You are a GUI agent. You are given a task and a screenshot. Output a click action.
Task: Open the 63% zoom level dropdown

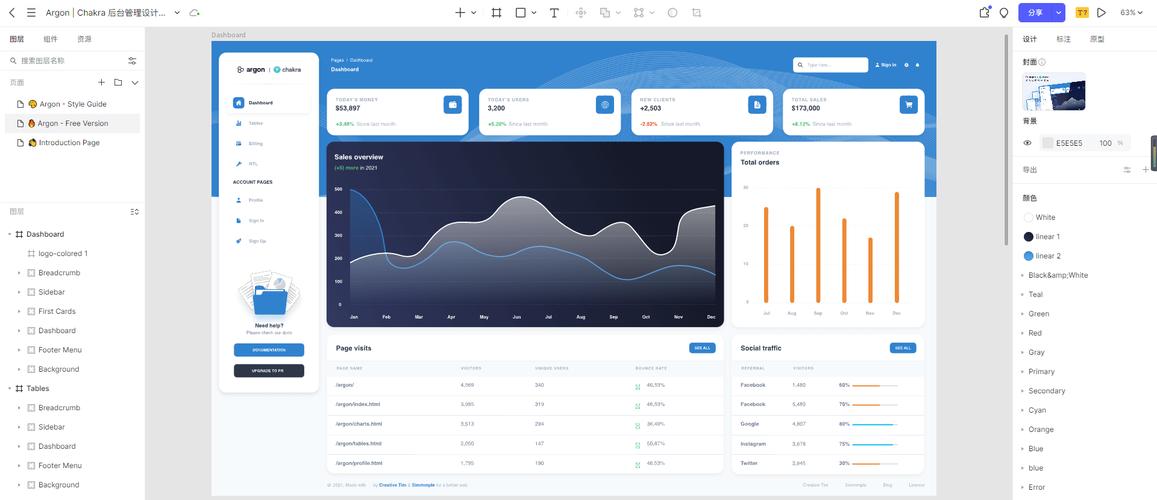click(1131, 13)
